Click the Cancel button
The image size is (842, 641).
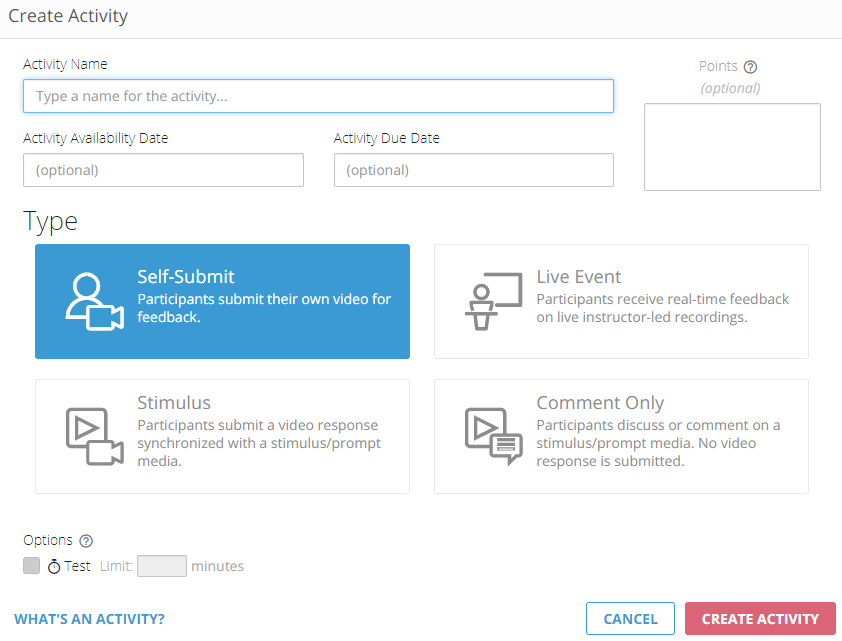pyautogui.click(x=630, y=619)
